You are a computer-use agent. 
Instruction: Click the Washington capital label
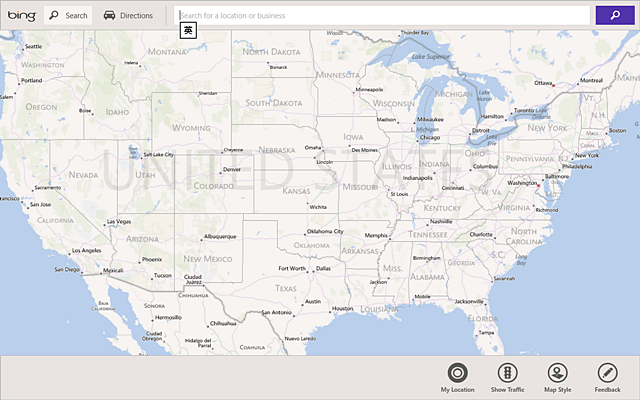pos(522,183)
